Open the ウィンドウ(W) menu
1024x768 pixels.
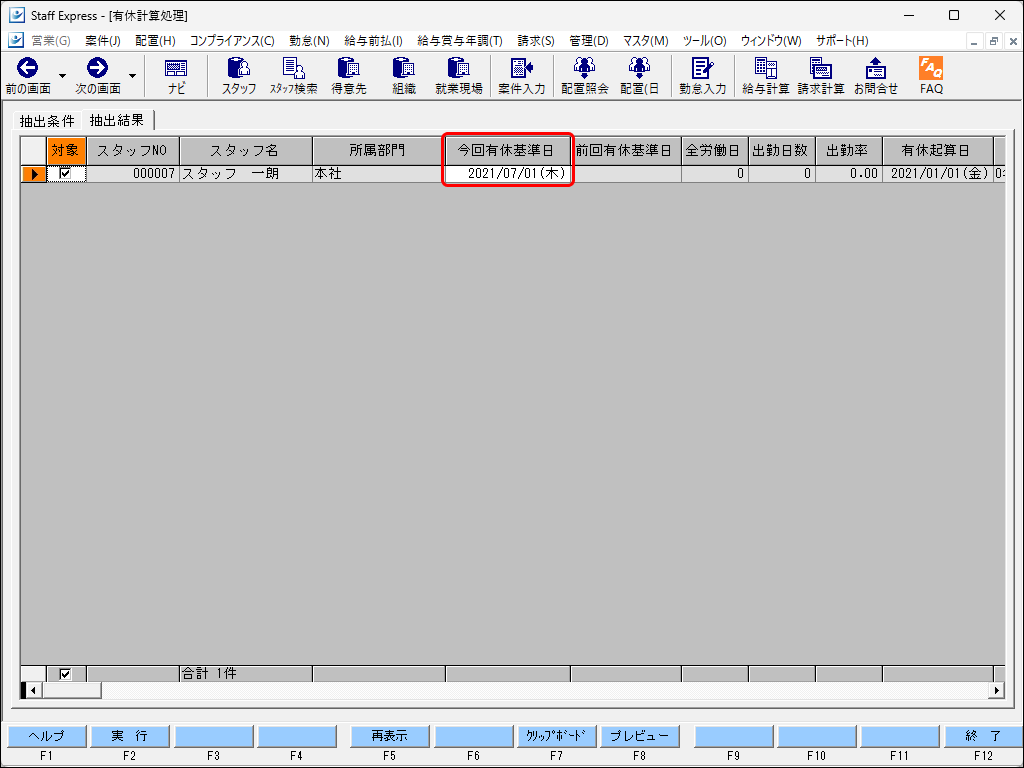point(771,40)
